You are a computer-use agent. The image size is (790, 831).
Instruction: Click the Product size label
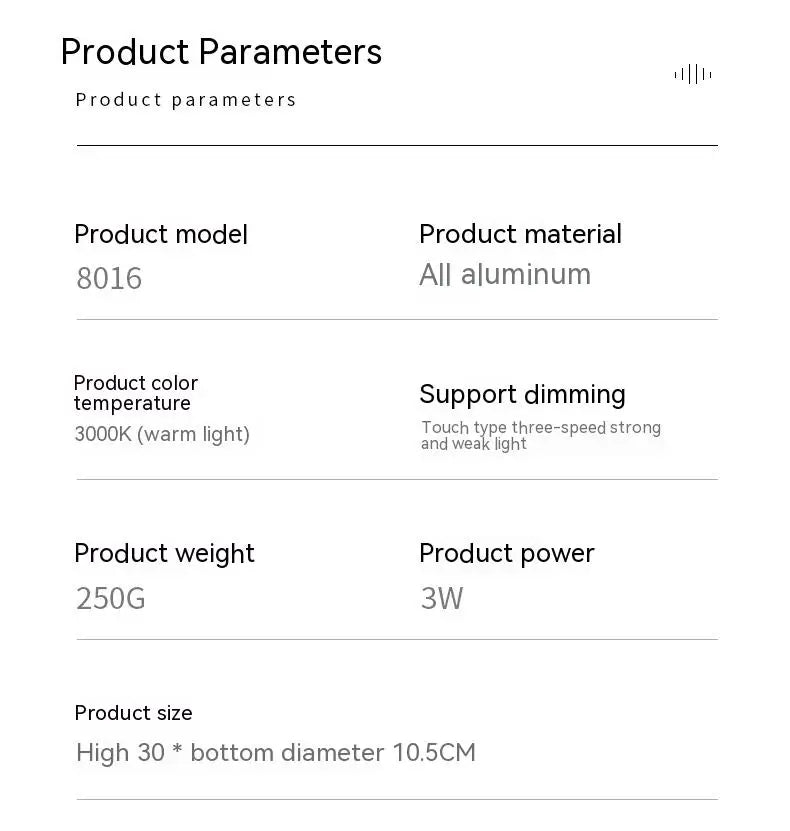click(x=134, y=713)
